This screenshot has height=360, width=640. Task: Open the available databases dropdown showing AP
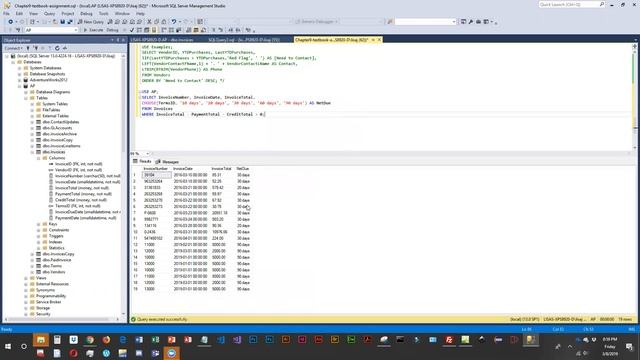pyautogui.click(x=51, y=30)
